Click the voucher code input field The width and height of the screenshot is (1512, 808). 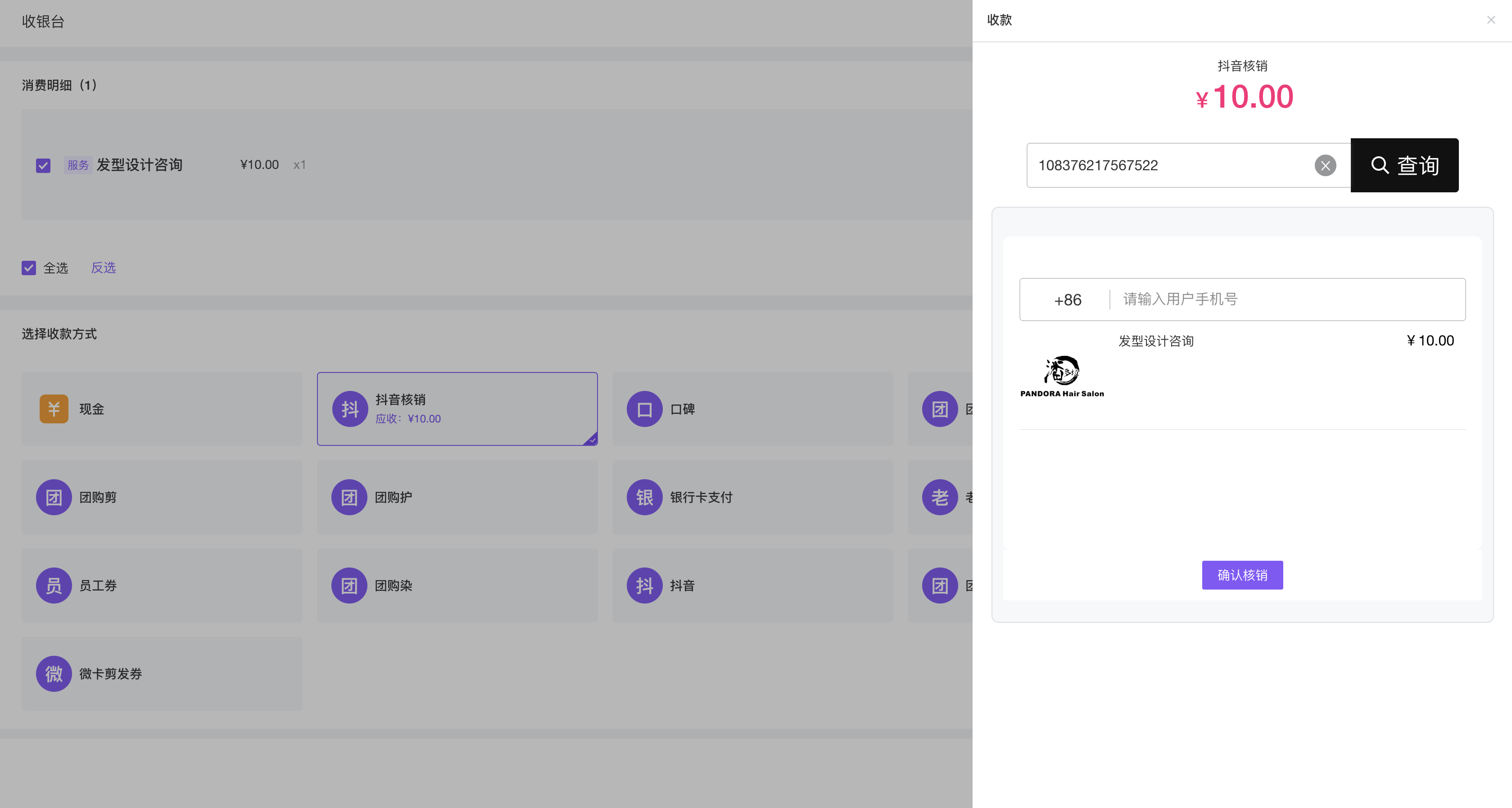click(1172, 166)
